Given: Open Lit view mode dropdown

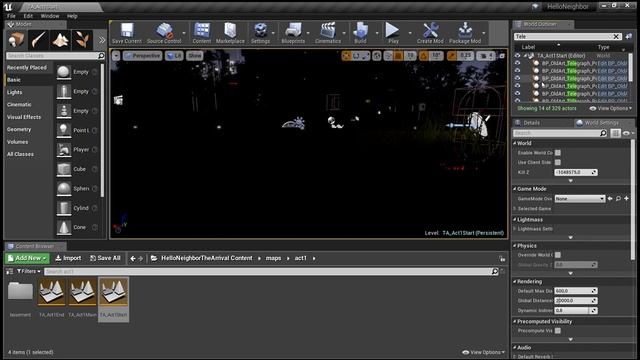Looking at the screenshot, I should click(174, 56).
